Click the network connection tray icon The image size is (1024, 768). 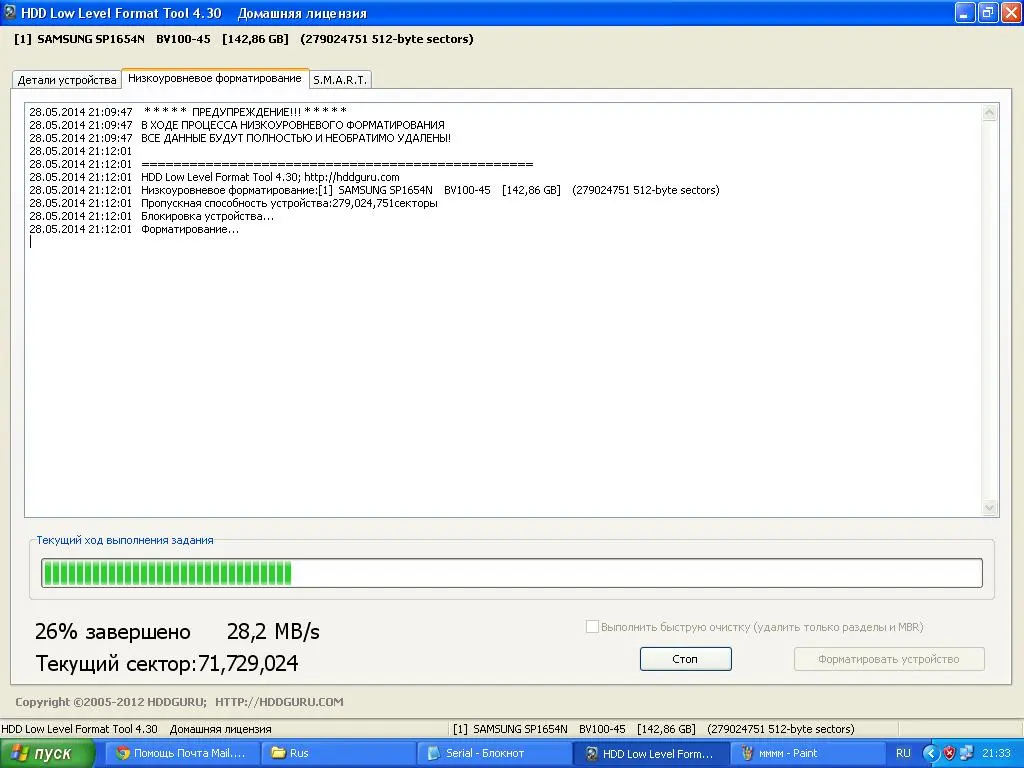coord(967,753)
